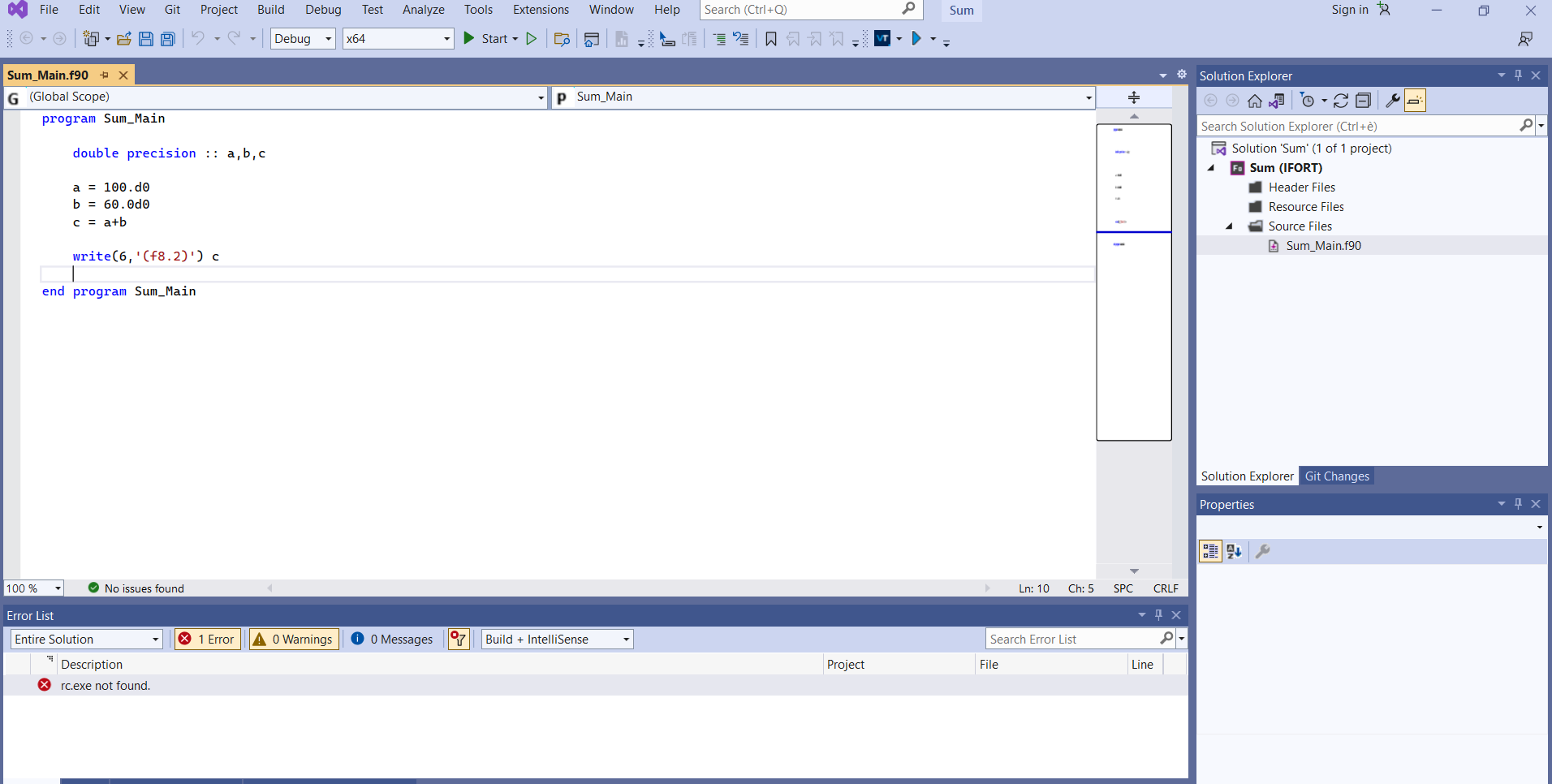Sort the Error List by Description column

pyautogui.click(x=441, y=664)
